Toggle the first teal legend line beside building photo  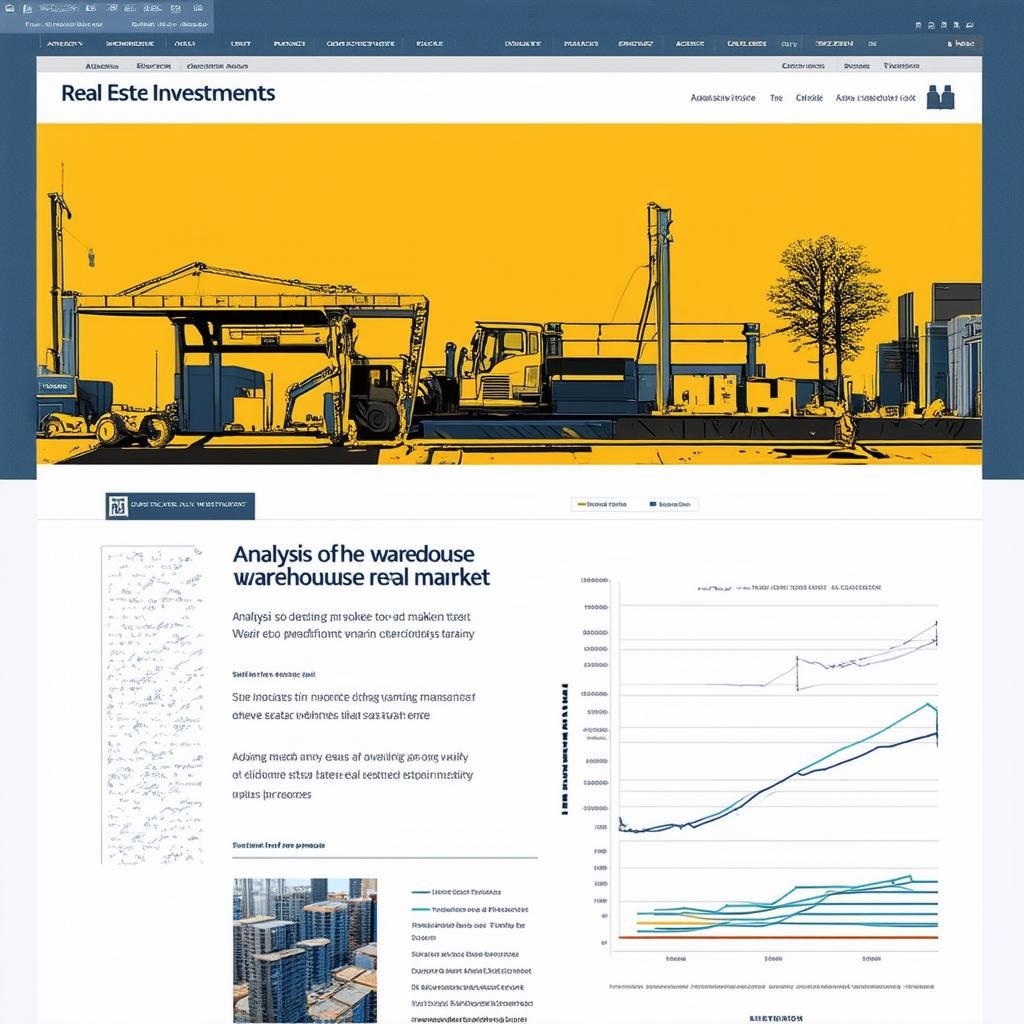click(456, 891)
